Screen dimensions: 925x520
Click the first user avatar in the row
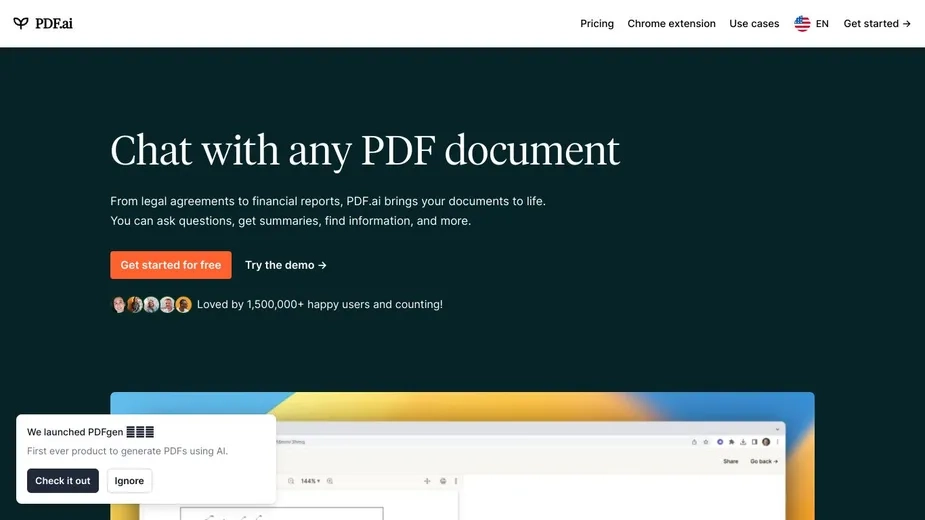pyautogui.click(x=119, y=305)
